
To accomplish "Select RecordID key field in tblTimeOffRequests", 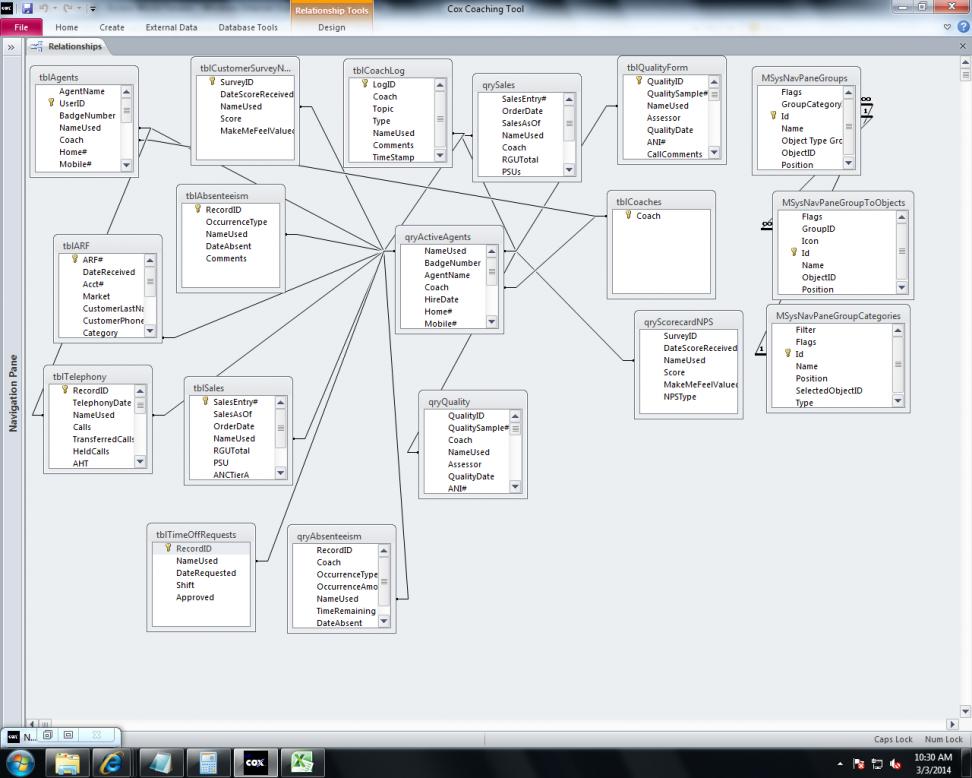I will pos(193,549).
